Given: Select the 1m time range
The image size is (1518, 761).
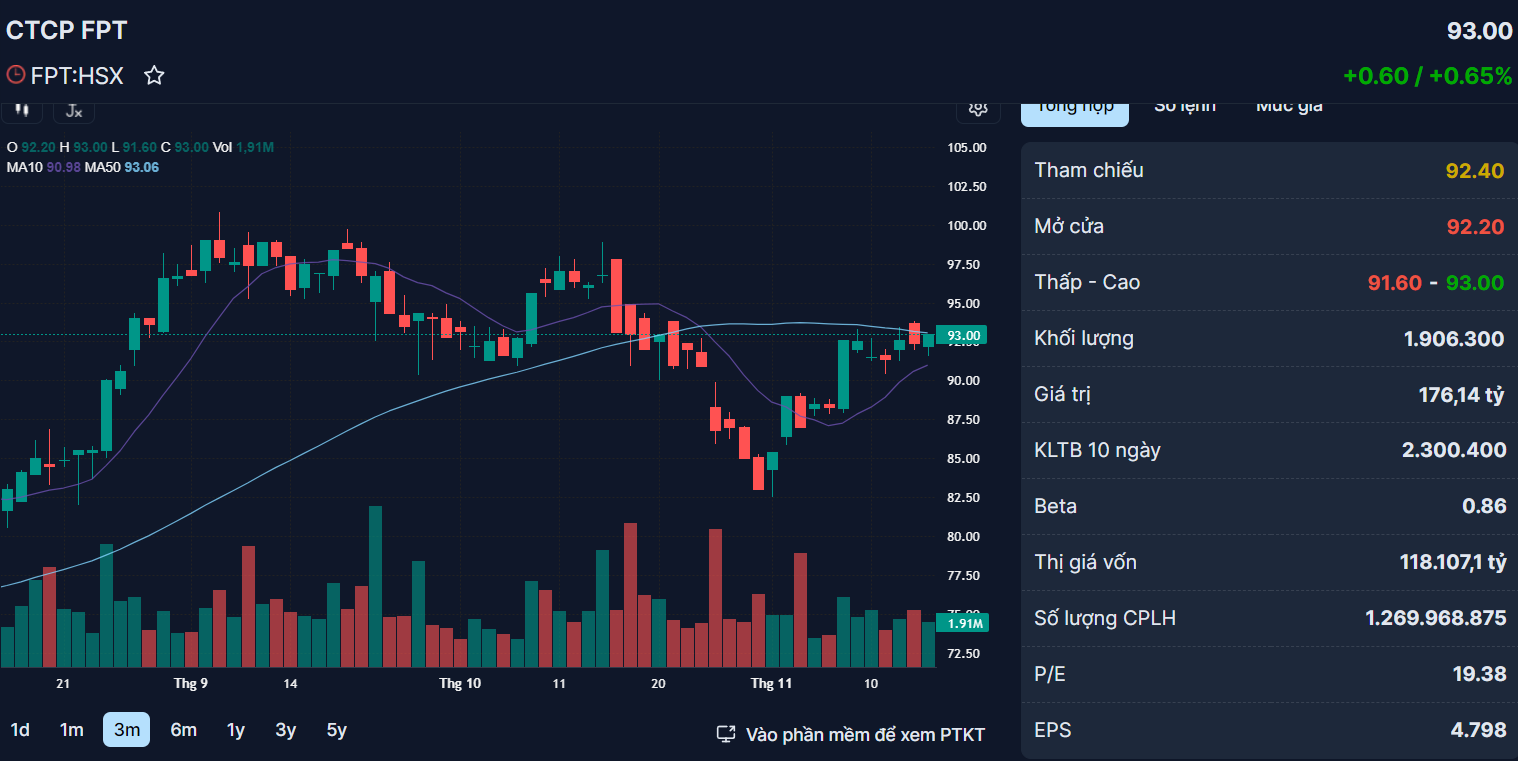Looking at the screenshot, I should (x=71, y=730).
